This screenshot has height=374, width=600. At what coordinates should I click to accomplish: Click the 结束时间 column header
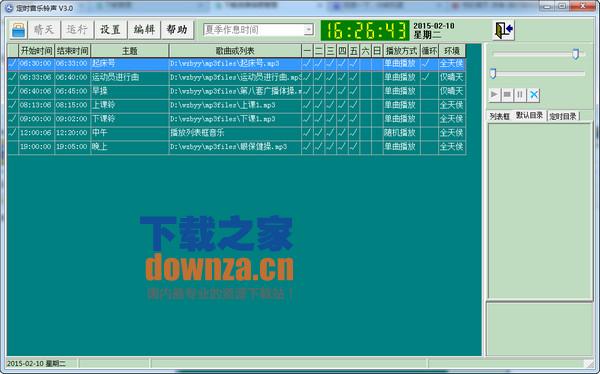click(x=72, y=51)
